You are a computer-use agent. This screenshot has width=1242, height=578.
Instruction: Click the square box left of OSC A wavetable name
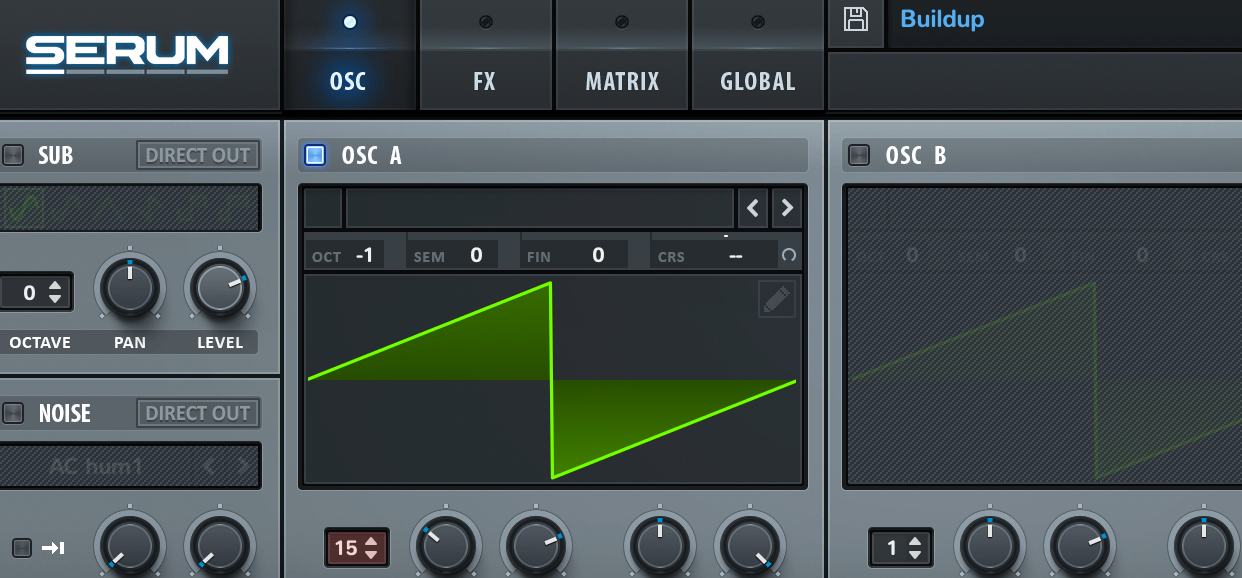(x=323, y=208)
